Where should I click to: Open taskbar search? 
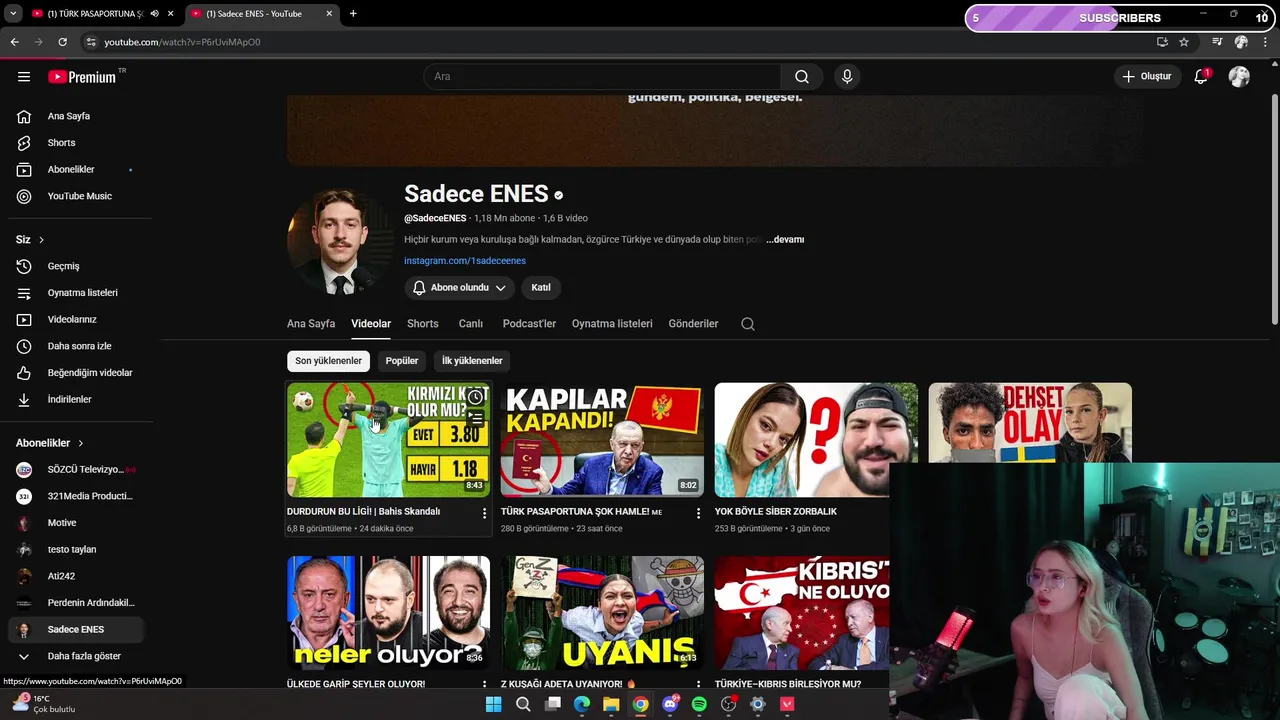[x=523, y=704]
